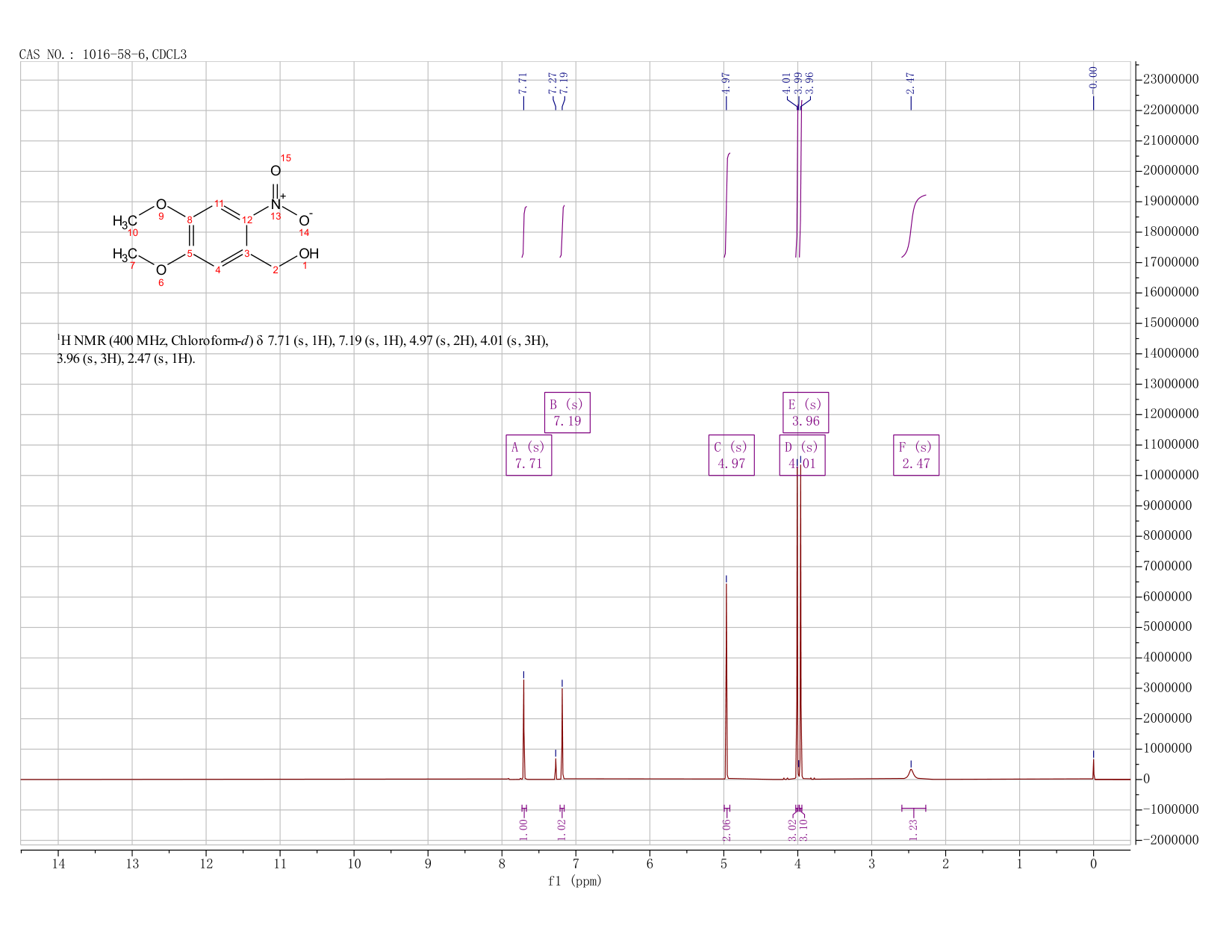Click the H3C group labeled 7

coord(125,255)
